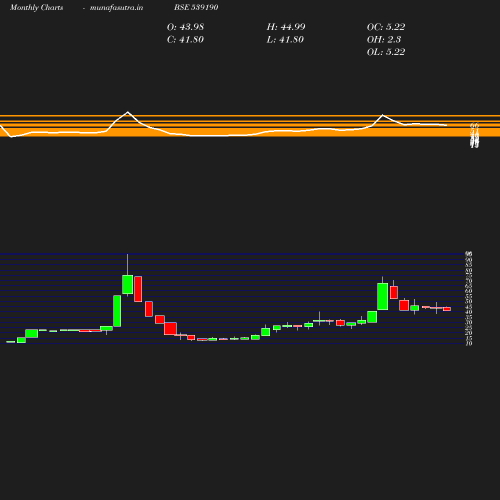
Task: Select the low value 'L: 41.80'
Action: click(x=285, y=40)
